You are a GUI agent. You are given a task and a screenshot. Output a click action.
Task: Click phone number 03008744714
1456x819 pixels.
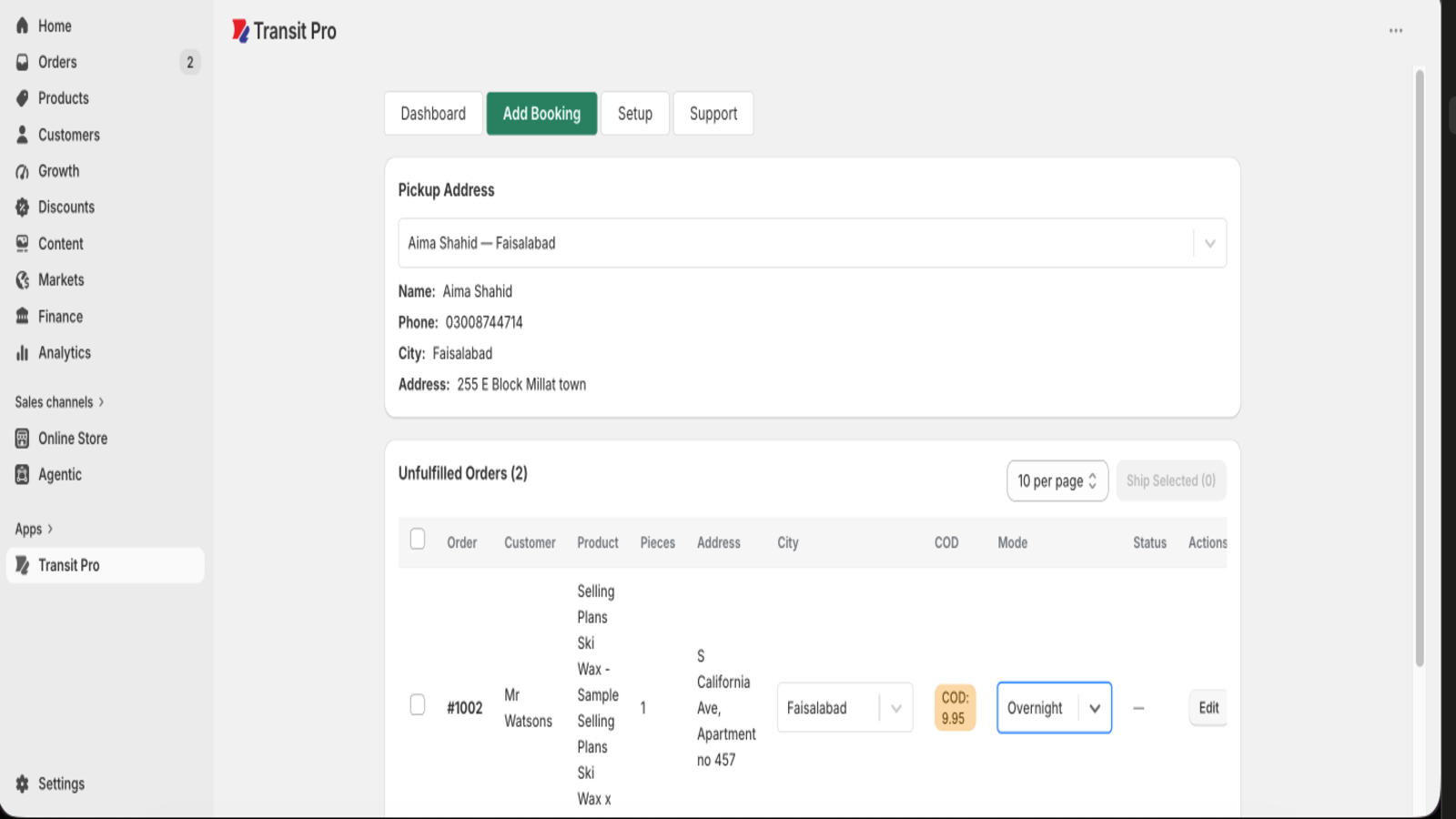484,322
